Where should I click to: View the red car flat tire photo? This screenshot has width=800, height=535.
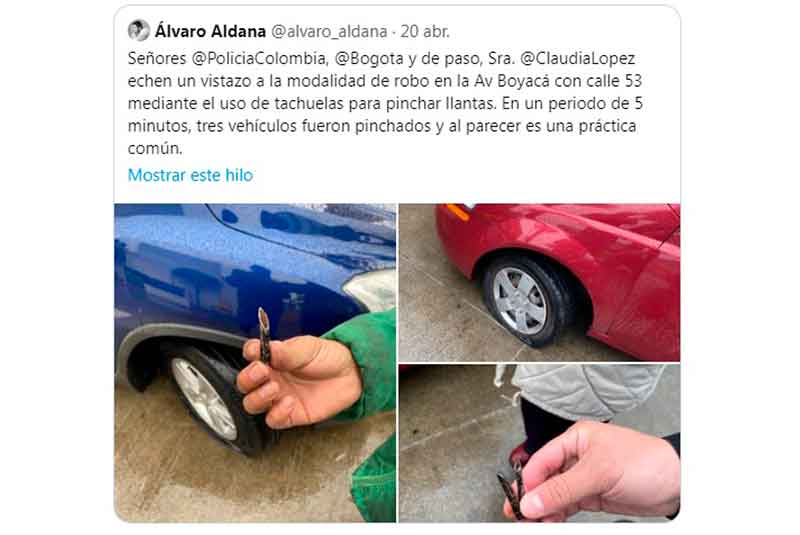coord(539,283)
